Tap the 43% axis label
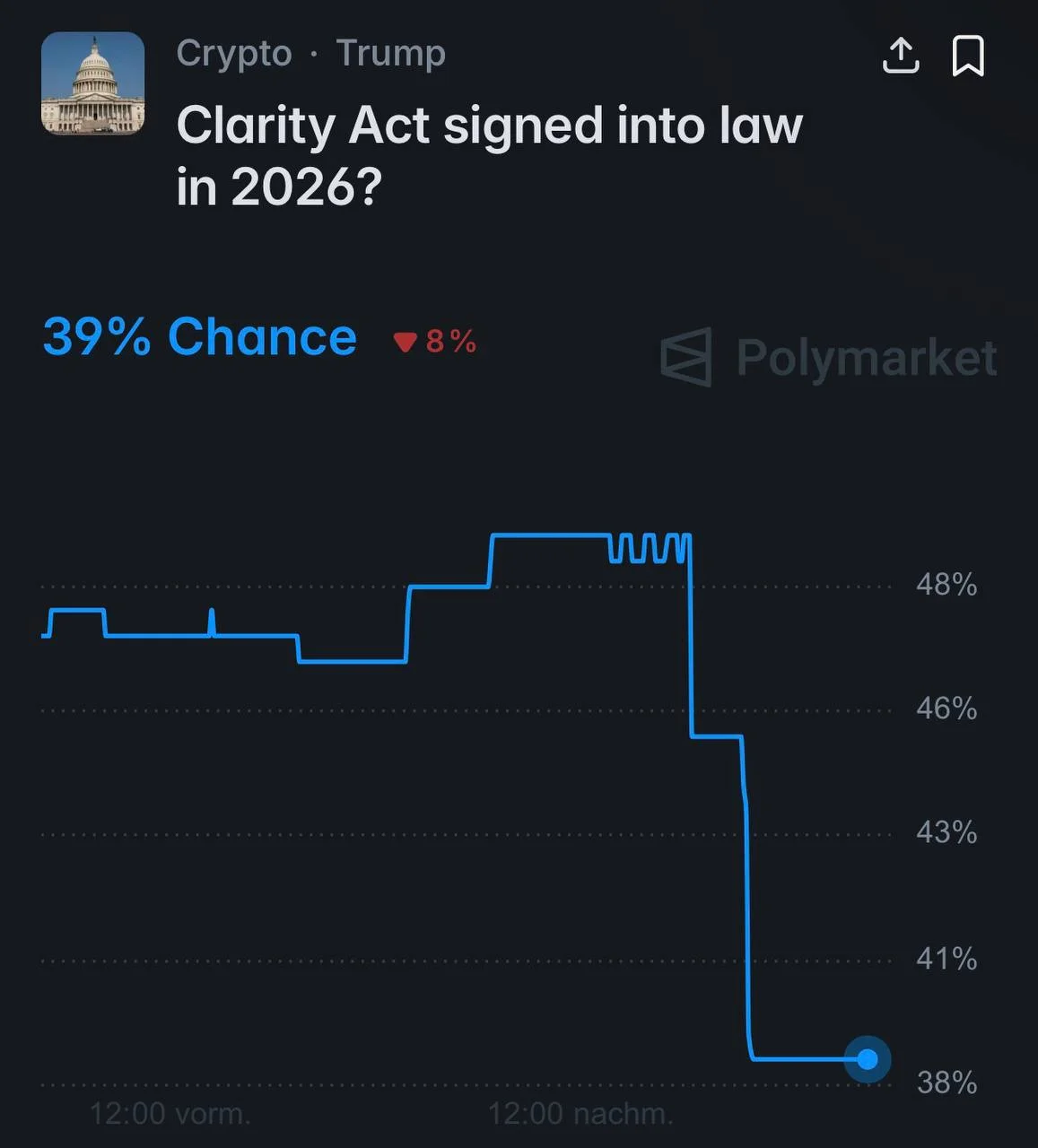Viewport: 1038px width, 1148px height. (x=946, y=832)
